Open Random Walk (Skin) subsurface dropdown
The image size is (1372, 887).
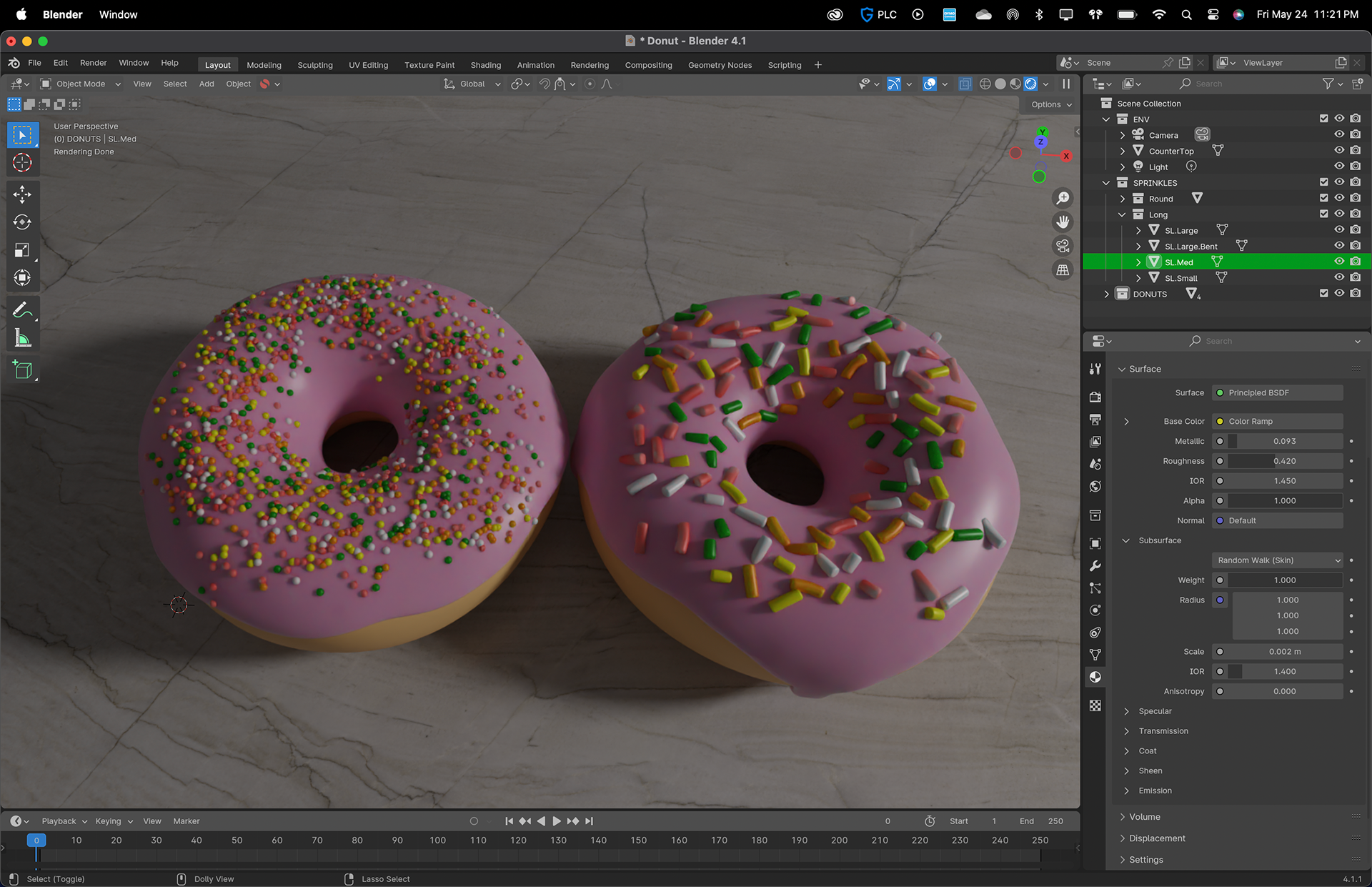coord(1277,560)
